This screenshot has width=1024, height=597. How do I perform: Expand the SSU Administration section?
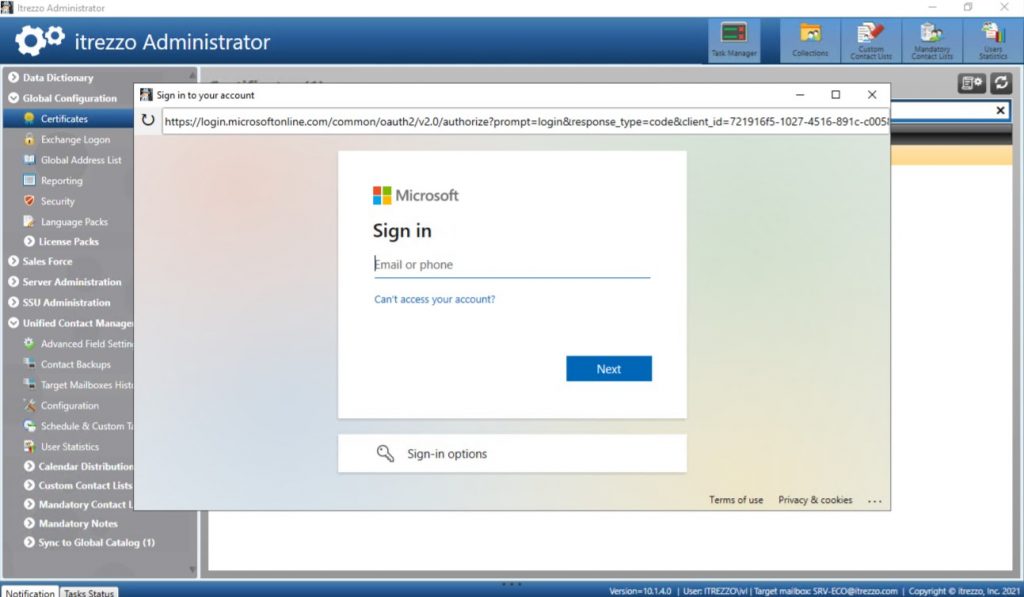(13, 302)
